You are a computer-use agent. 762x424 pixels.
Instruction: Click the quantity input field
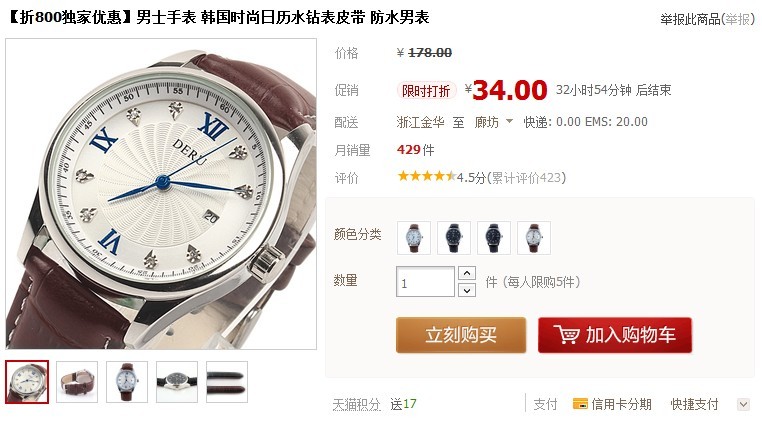(x=425, y=282)
